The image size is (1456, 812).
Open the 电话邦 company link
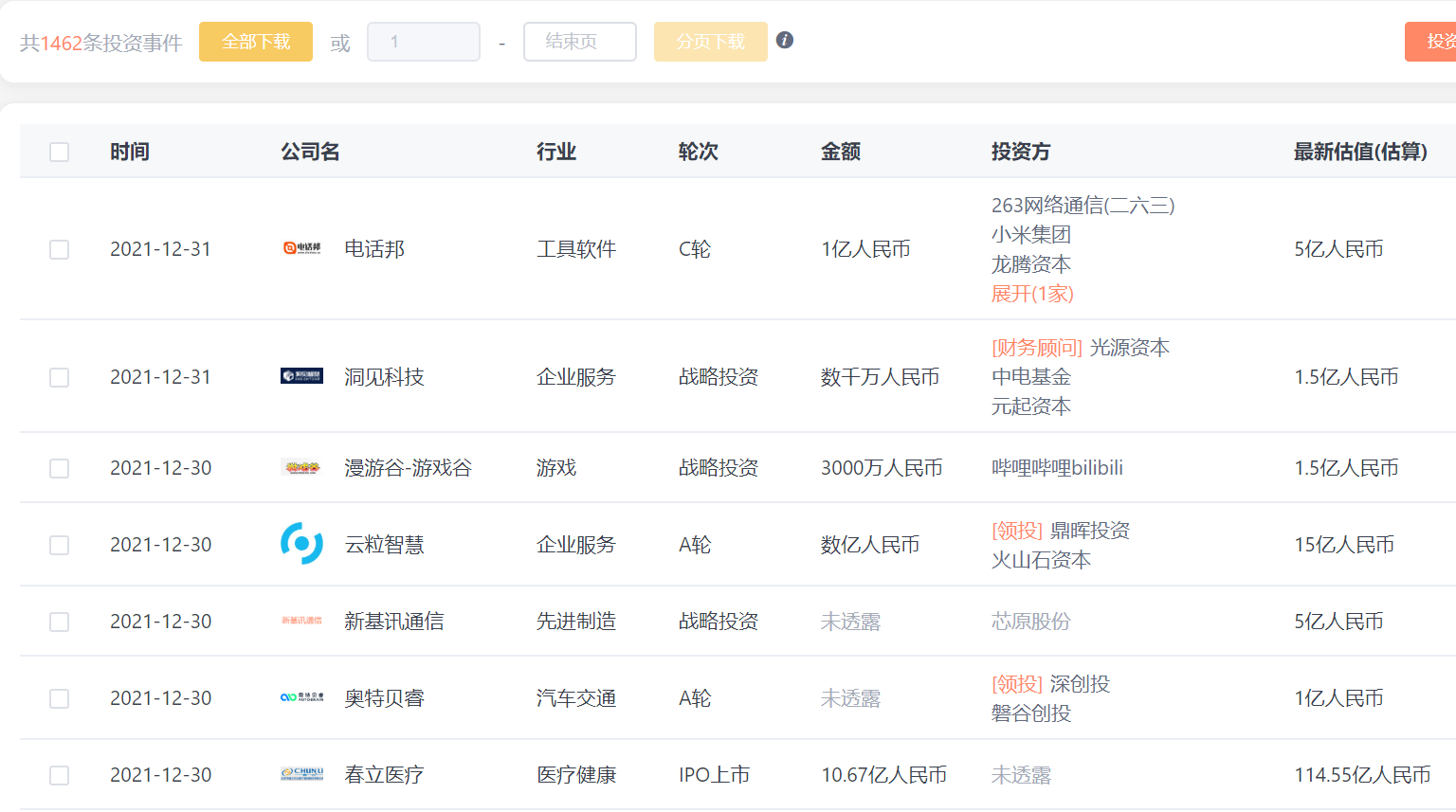click(x=374, y=249)
